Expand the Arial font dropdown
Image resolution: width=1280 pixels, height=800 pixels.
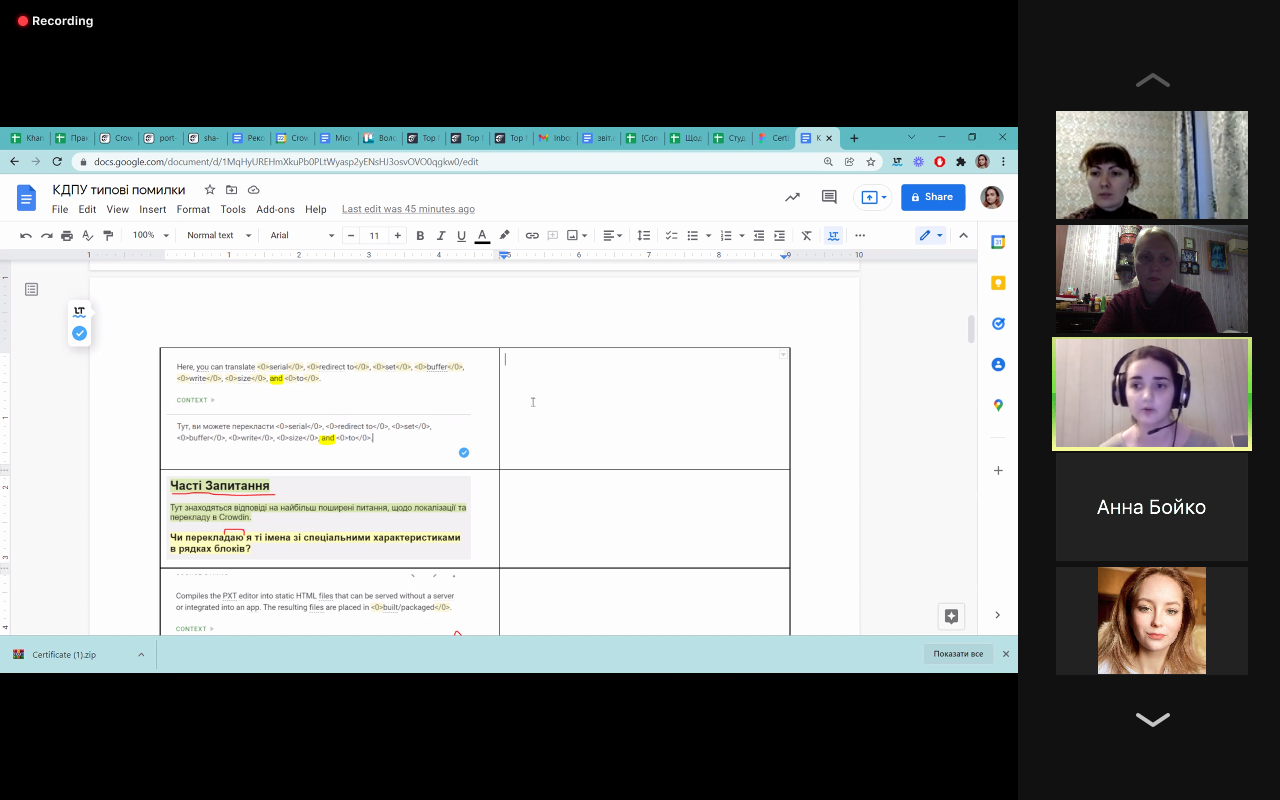click(x=302, y=236)
